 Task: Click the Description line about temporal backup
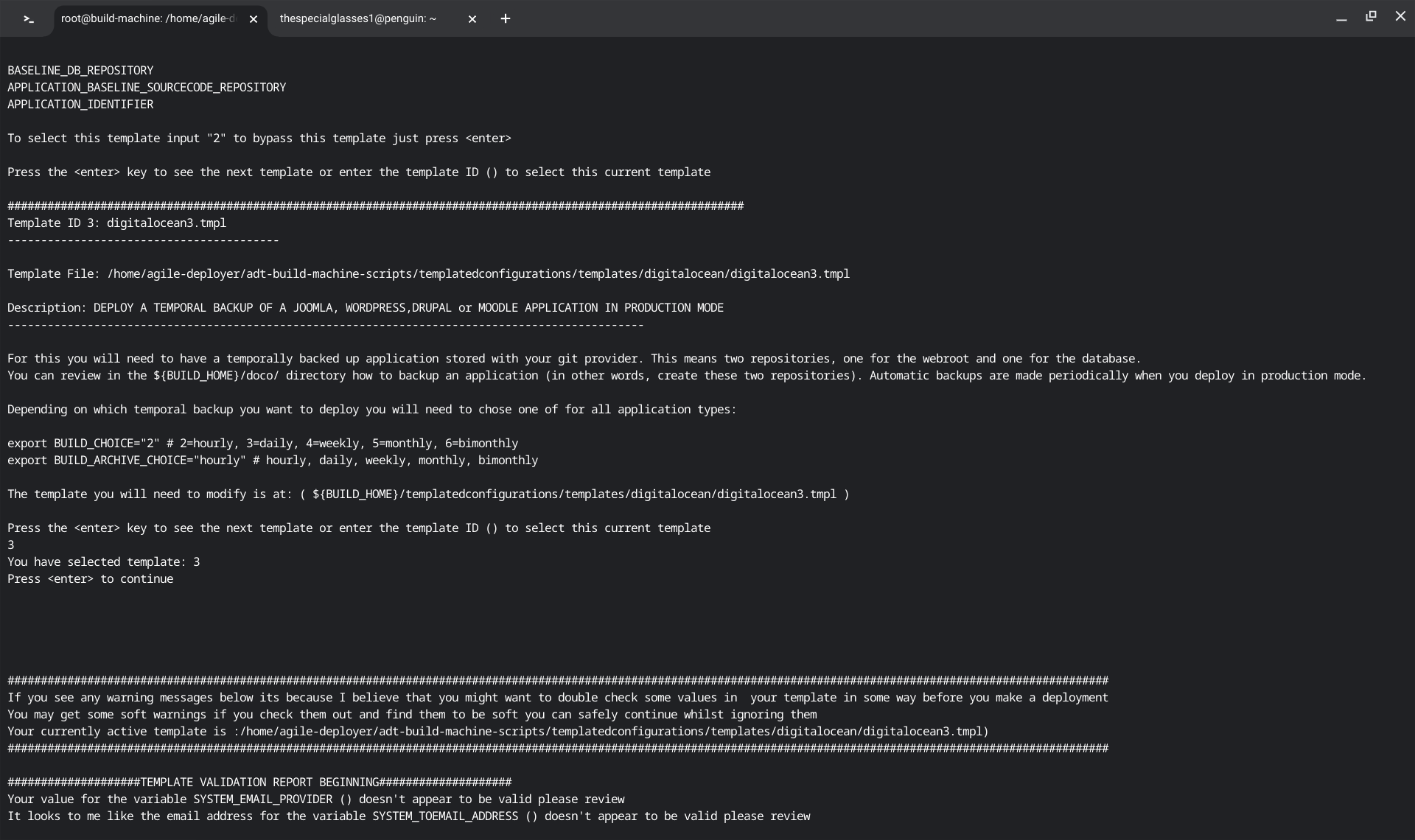click(x=365, y=308)
